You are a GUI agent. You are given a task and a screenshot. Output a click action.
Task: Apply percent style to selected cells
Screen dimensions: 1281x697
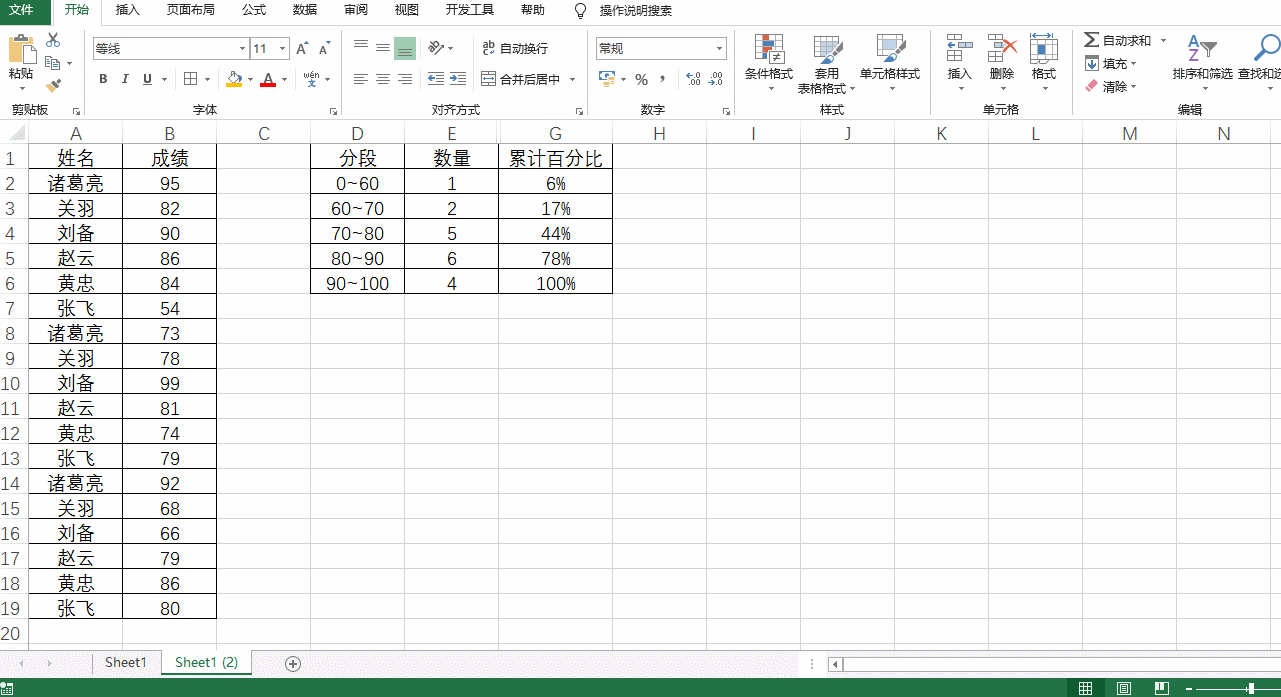coord(641,79)
